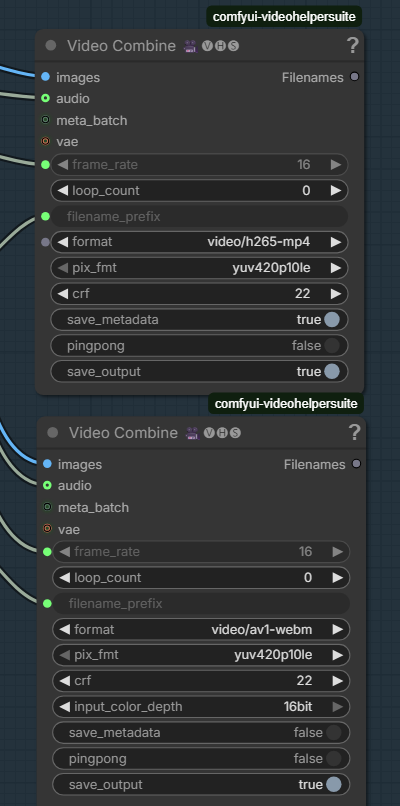Open the input_color_depth 16bit dropdown
This screenshot has height=806, width=400.
[x=202, y=707]
